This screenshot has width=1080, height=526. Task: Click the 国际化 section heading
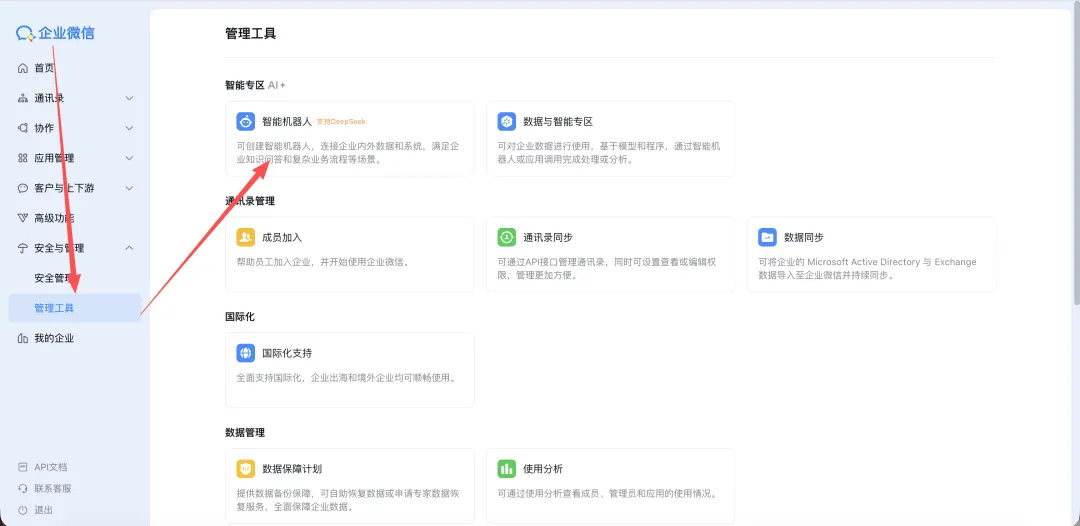pyautogui.click(x=240, y=317)
